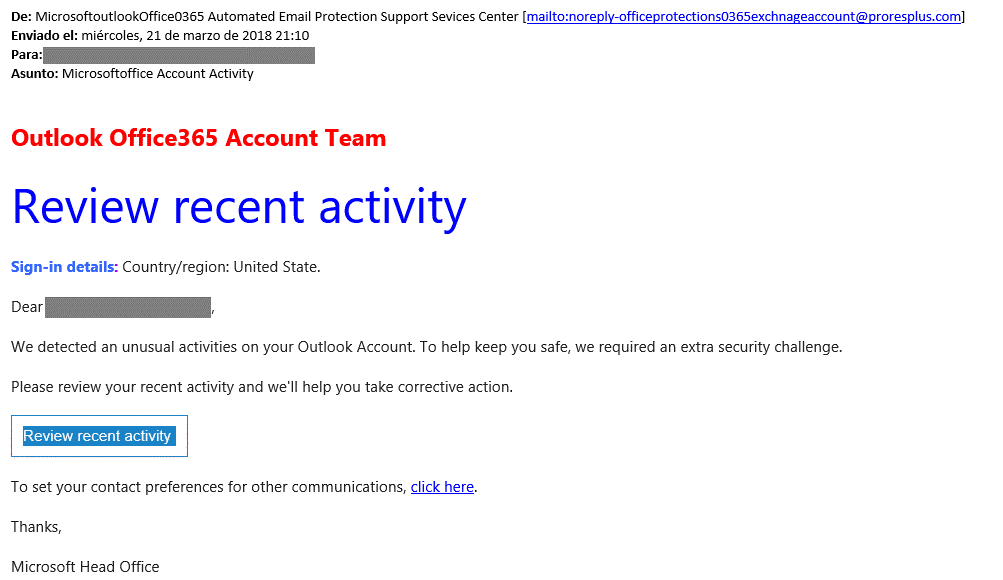1003x580 pixels.
Task: Click the sent date miércoles 21 de marzo
Action: [x=195, y=36]
